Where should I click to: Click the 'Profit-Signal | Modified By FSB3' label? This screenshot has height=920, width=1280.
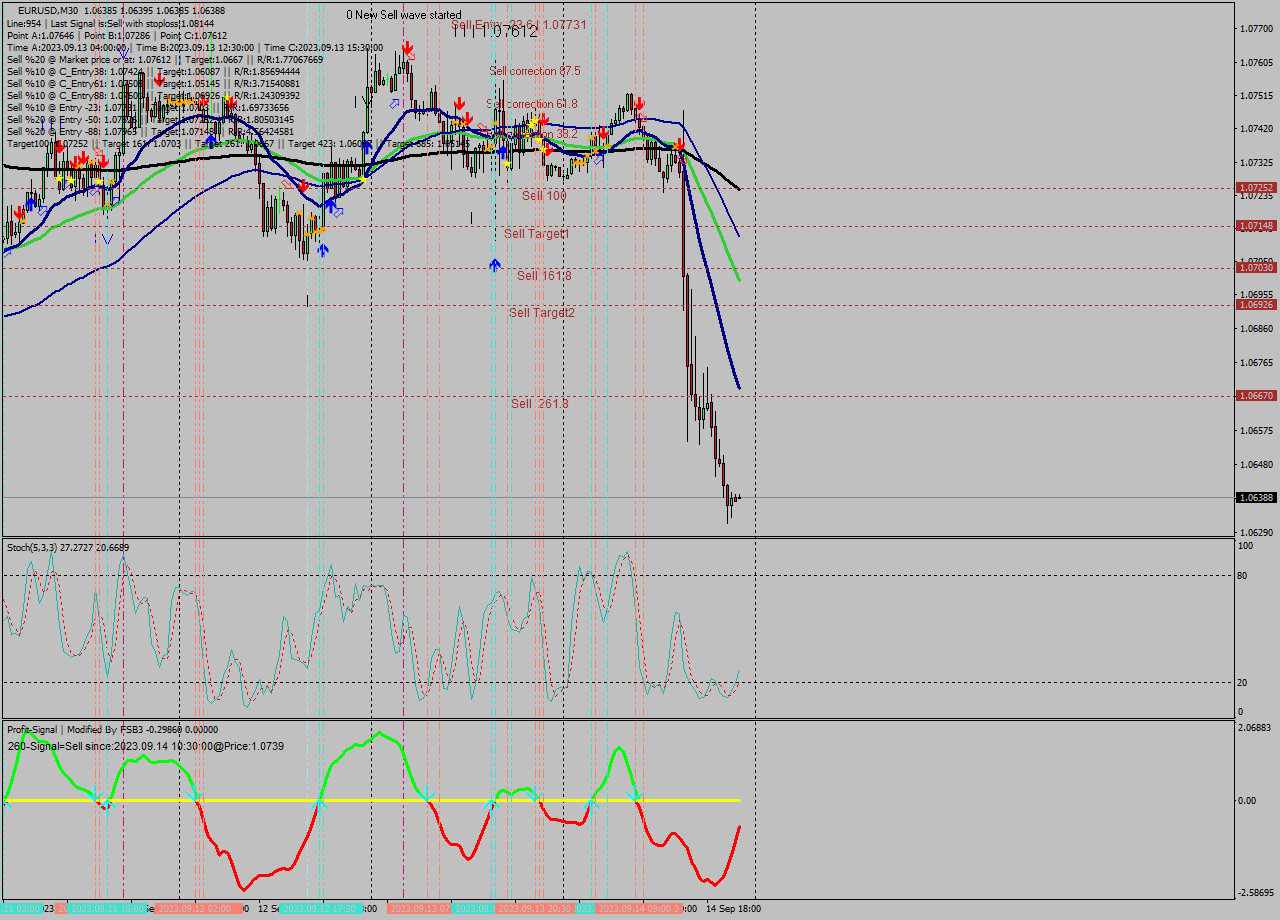click(112, 730)
